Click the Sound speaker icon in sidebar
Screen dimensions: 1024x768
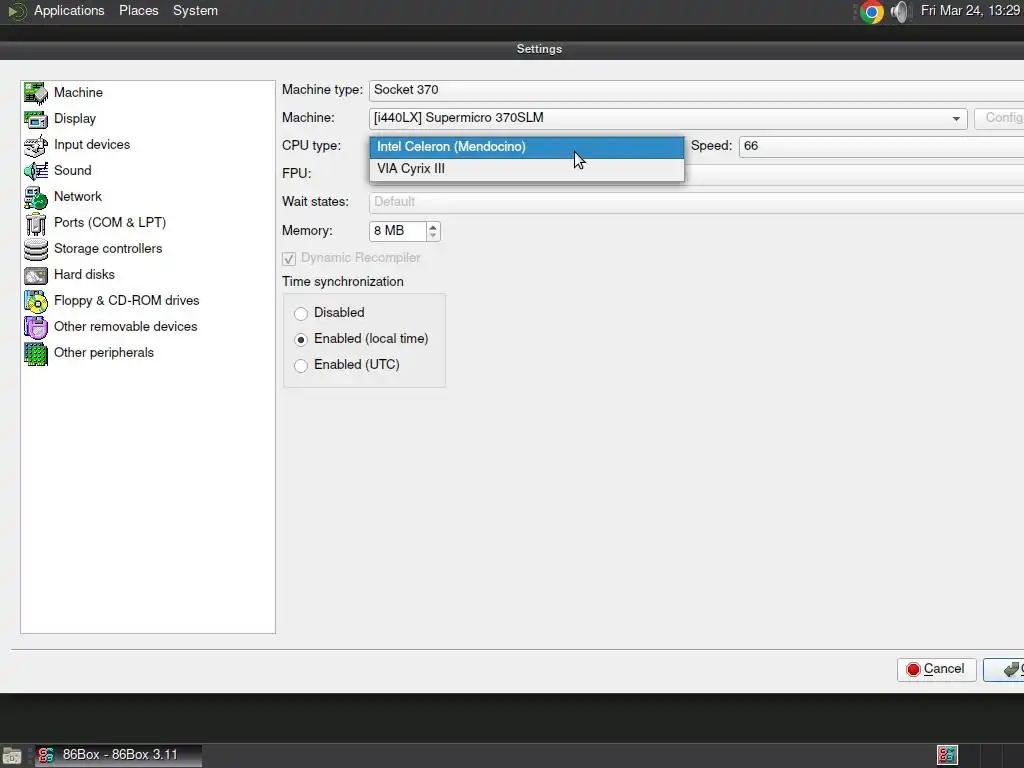[36, 171]
